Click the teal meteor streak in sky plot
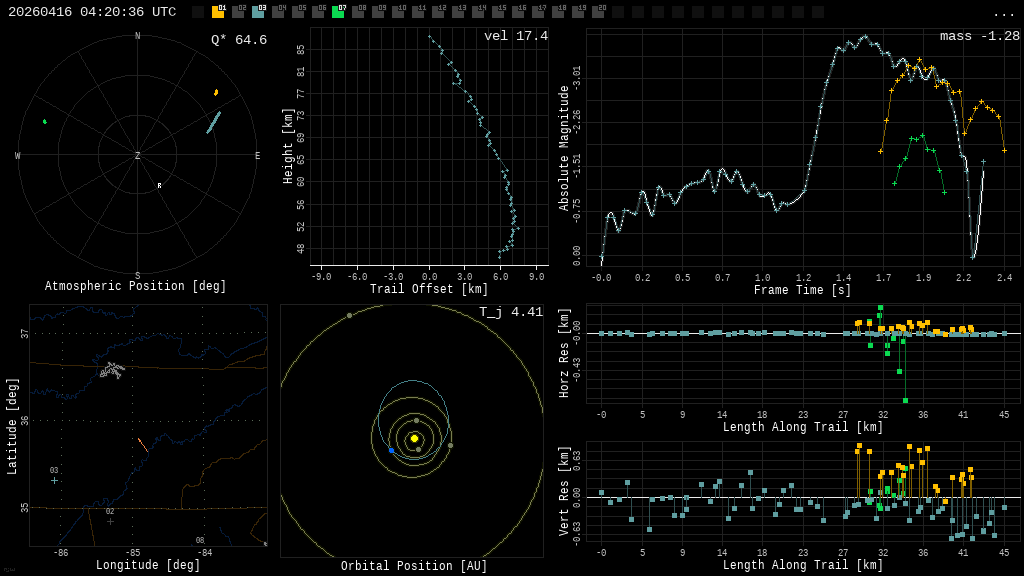 [213, 122]
